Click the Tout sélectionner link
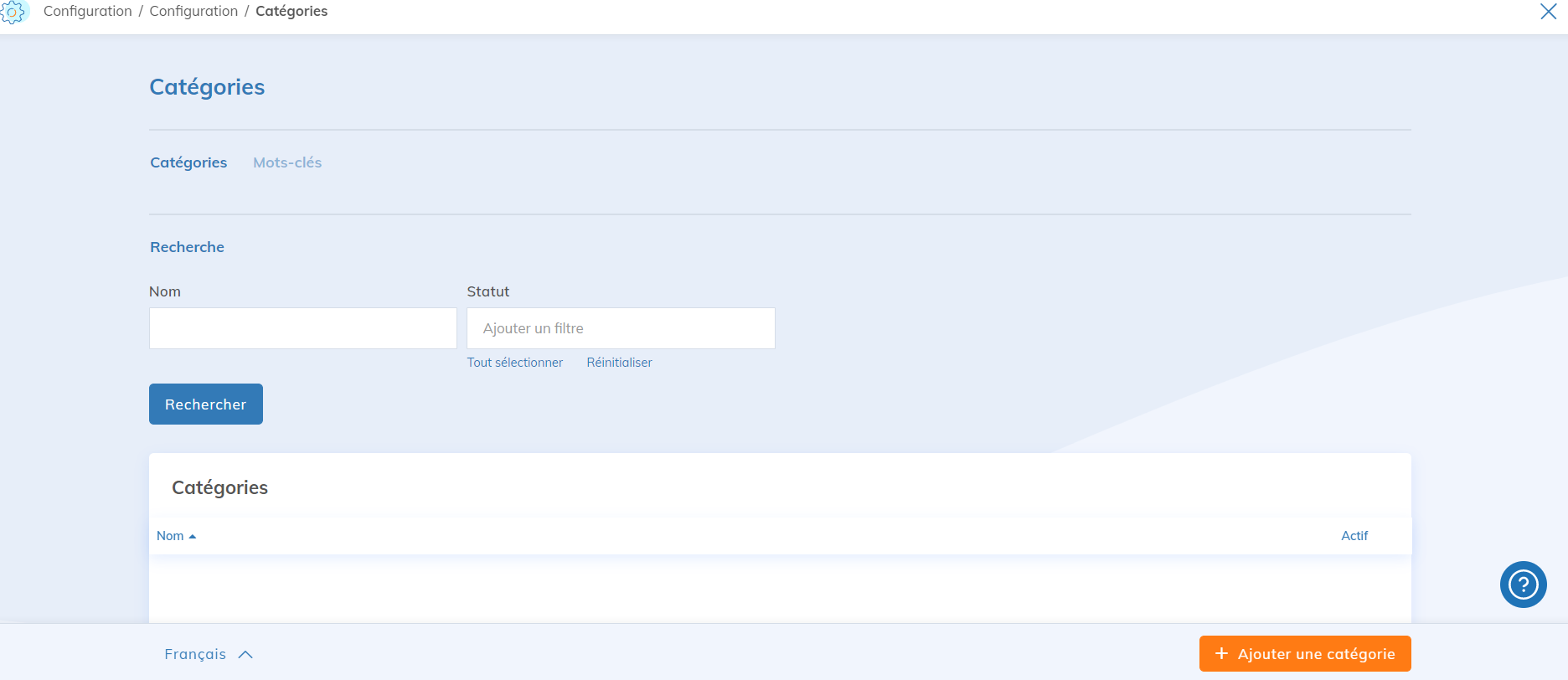This screenshot has width=1568, height=680. coord(514,363)
